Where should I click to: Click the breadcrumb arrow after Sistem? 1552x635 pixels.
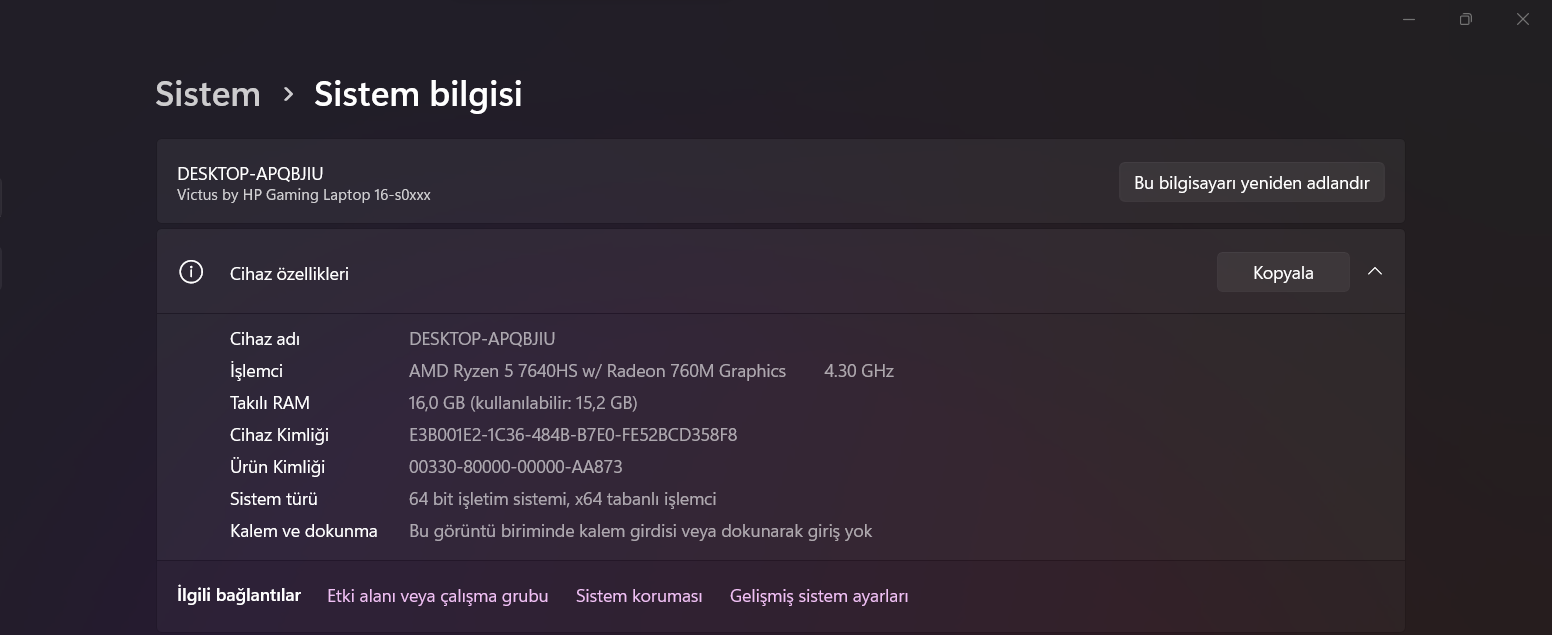point(288,94)
